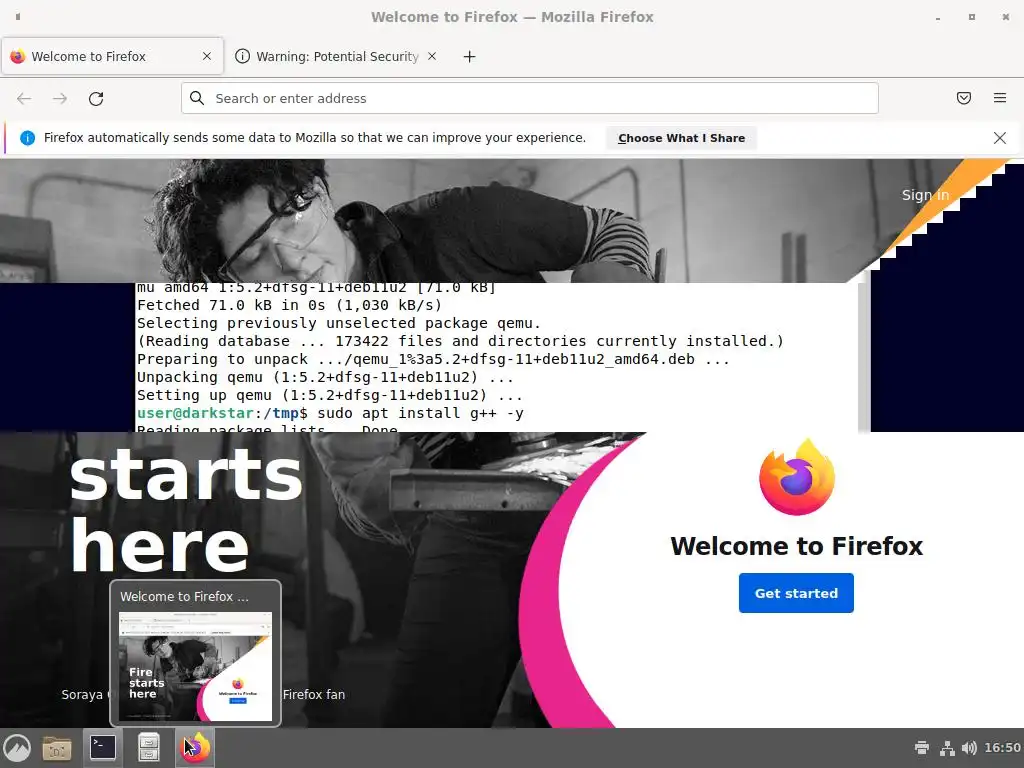The width and height of the screenshot is (1024, 768).
Task: Click the Firefox icon in the taskbar
Action: pyautogui.click(x=195, y=748)
